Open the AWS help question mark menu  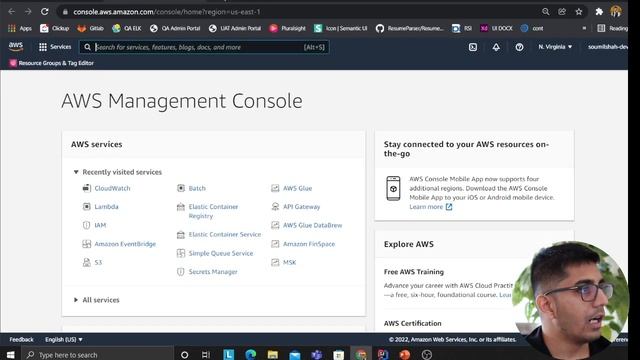(519, 47)
